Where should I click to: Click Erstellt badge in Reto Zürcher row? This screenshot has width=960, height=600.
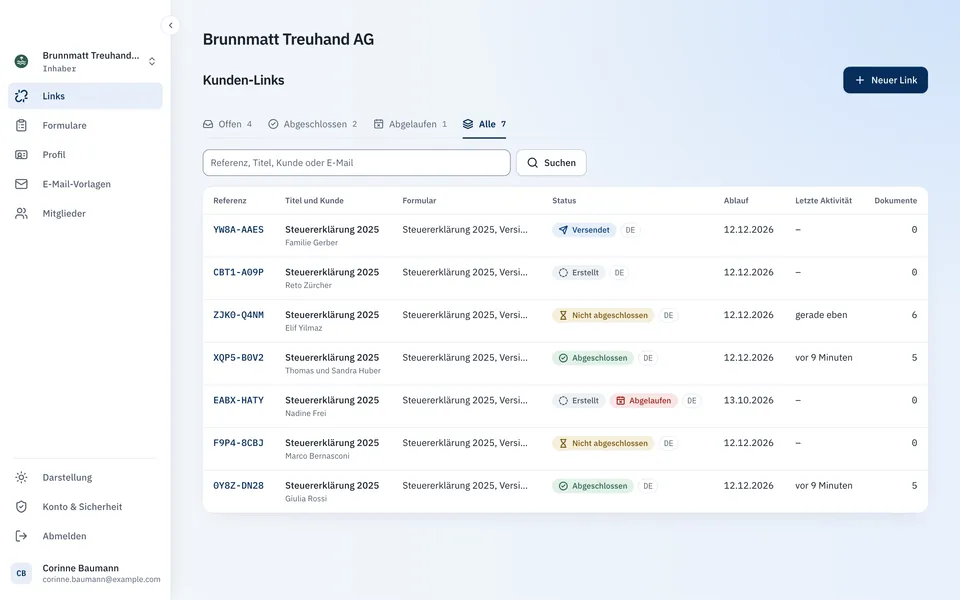pos(579,273)
